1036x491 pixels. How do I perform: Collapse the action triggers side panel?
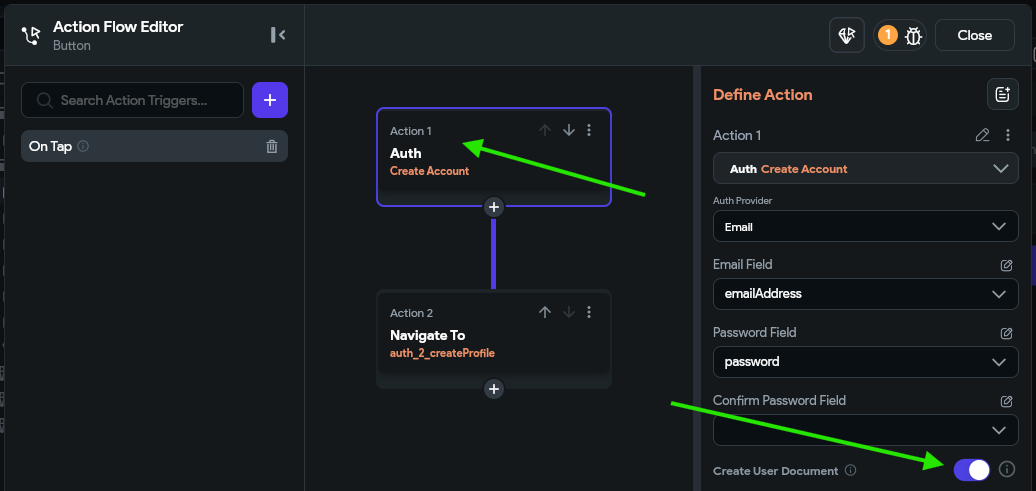pyautogui.click(x=278, y=35)
